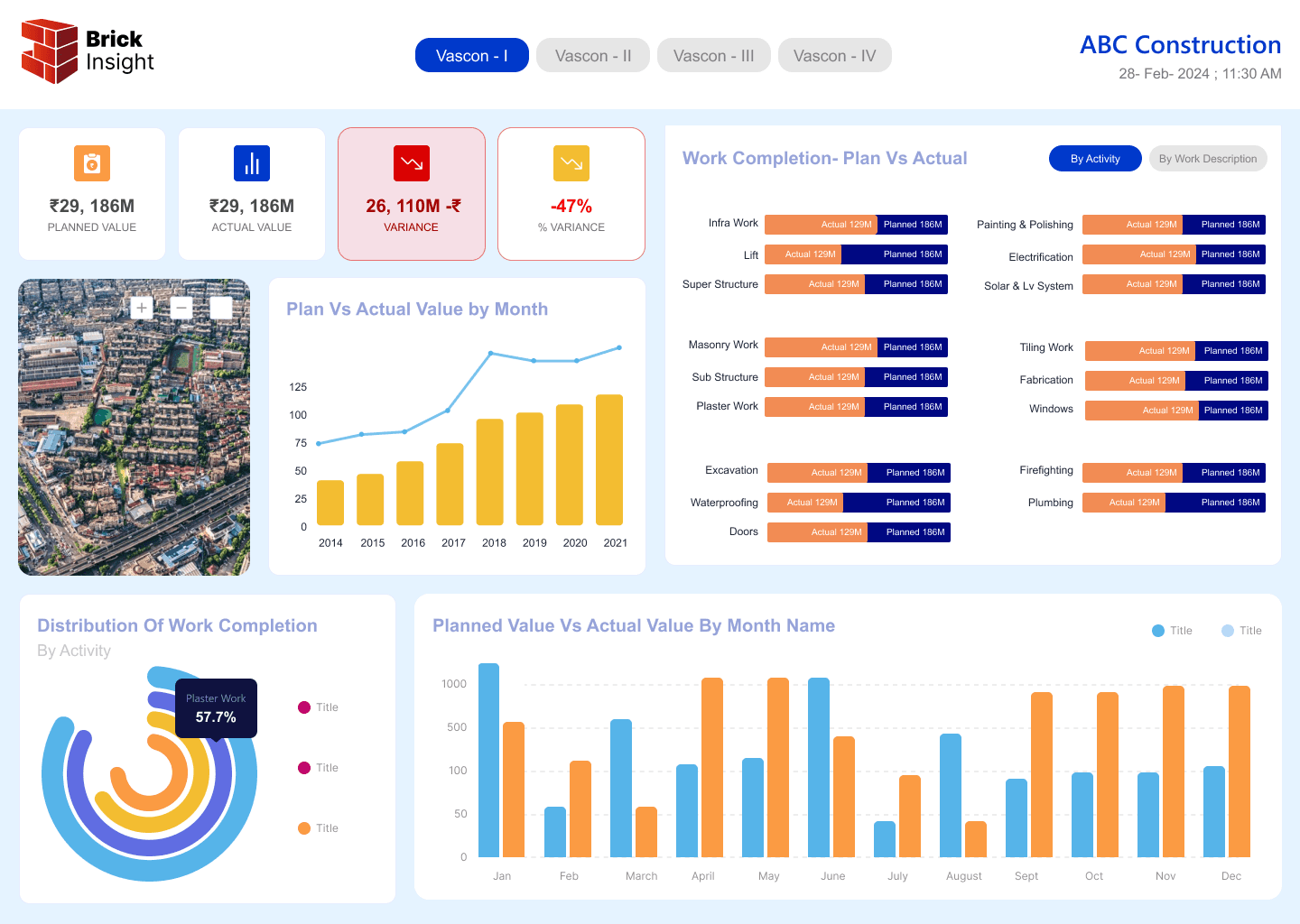Click the Infra Work Actual 129M bar

821,225
